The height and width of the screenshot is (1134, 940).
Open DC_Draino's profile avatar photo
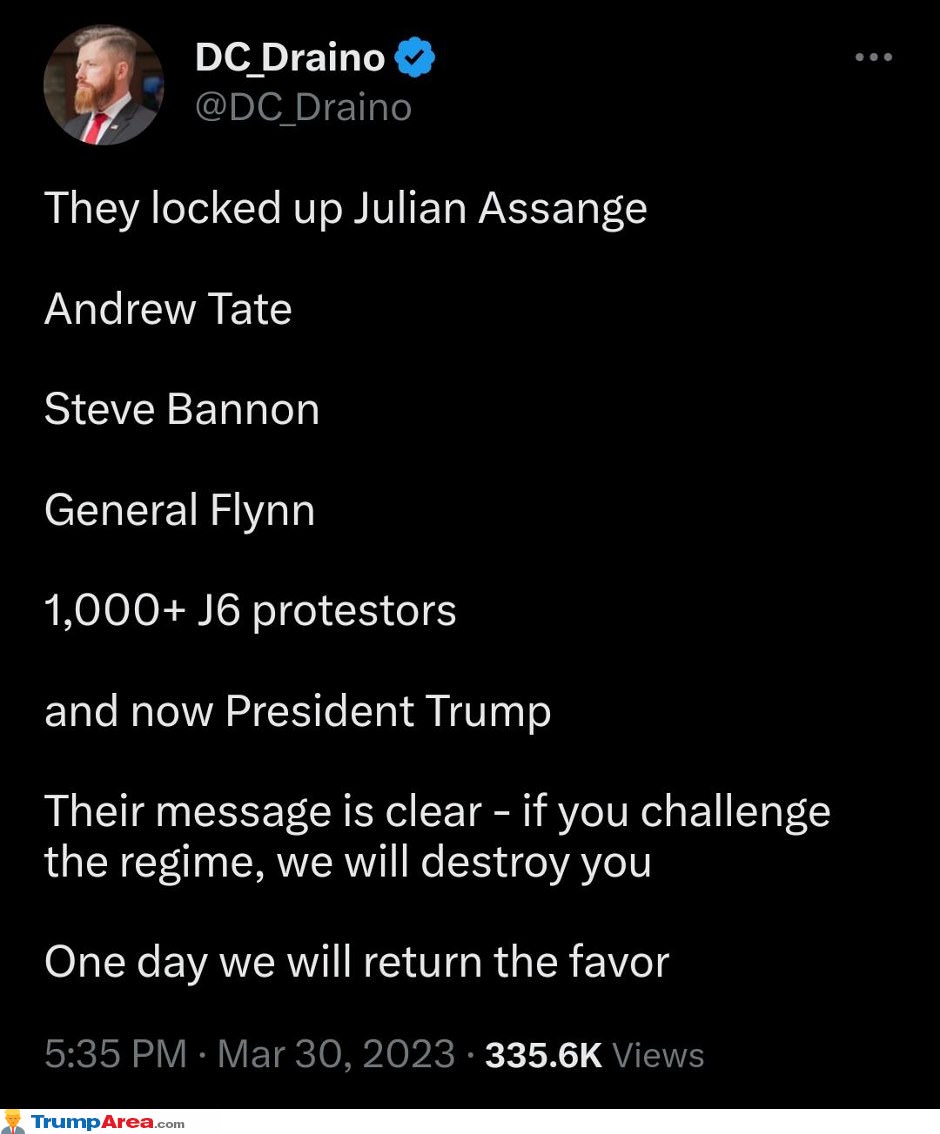103,85
